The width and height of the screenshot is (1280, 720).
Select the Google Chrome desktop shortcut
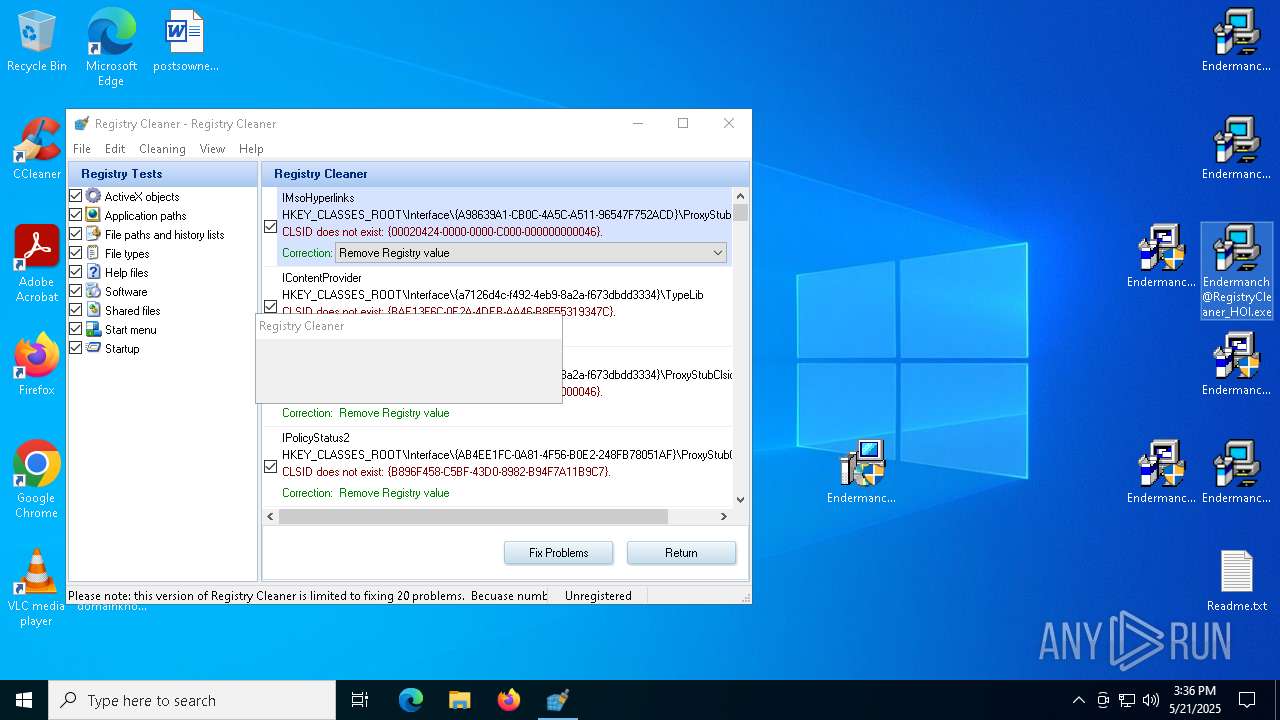point(37,480)
